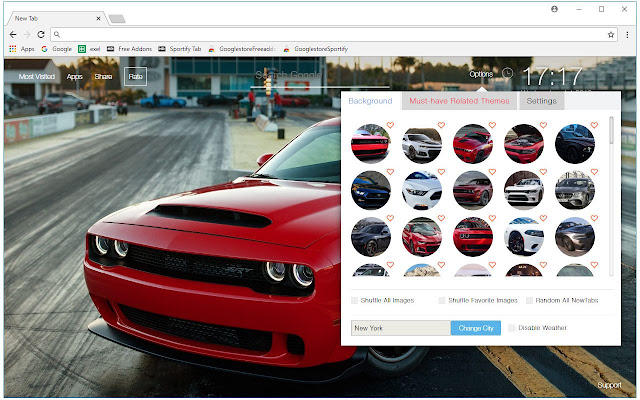Click the address bar field

click(x=333, y=35)
